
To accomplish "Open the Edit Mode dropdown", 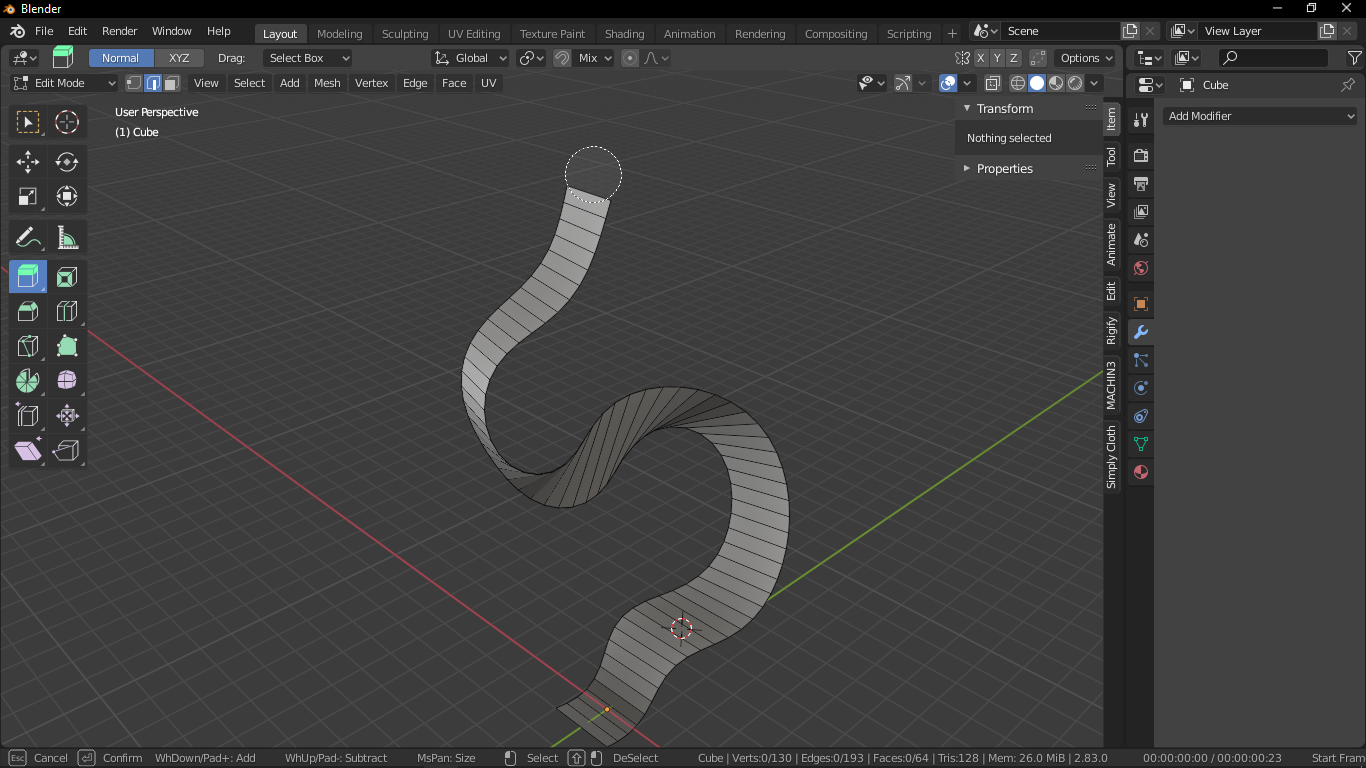I will [x=65, y=83].
